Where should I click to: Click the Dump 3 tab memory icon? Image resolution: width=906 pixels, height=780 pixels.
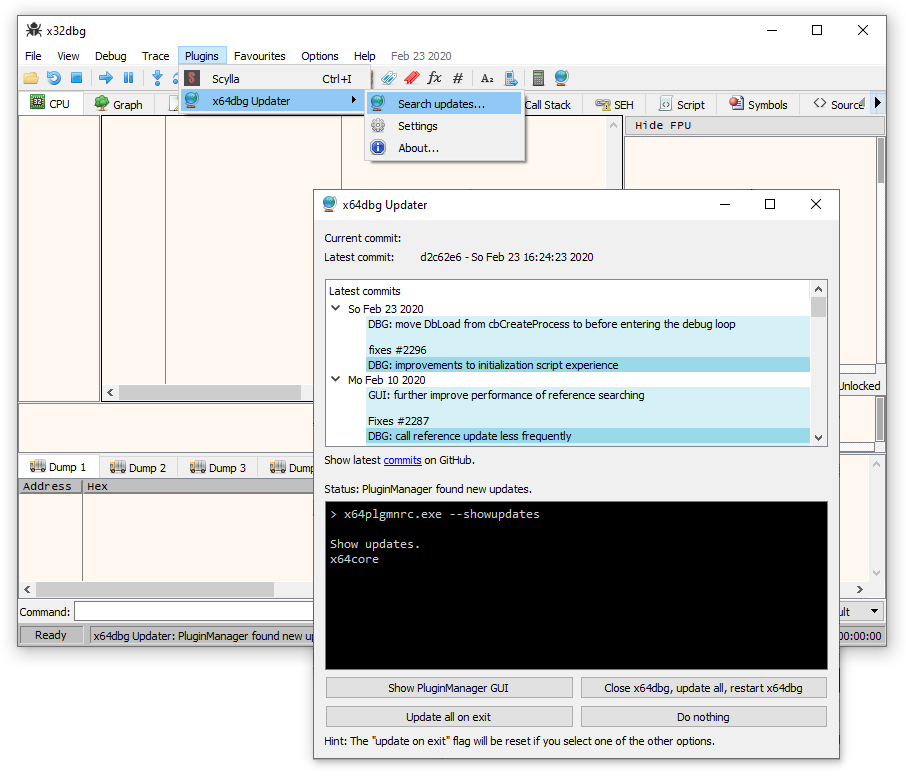(x=198, y=466)
